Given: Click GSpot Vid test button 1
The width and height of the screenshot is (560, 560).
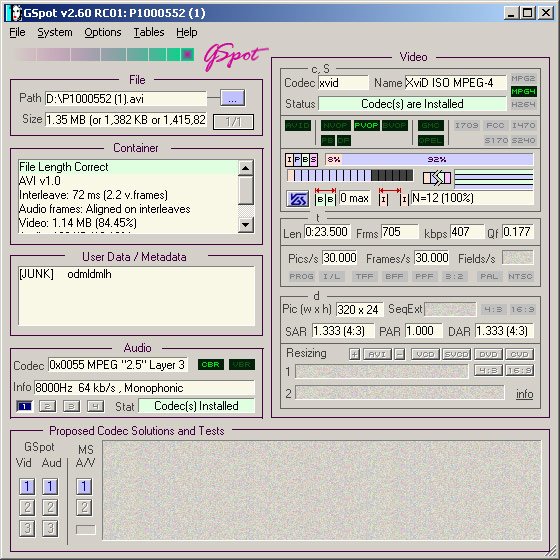Looking at the screenshot, I should pyautogui.click(x=27, y=486).
